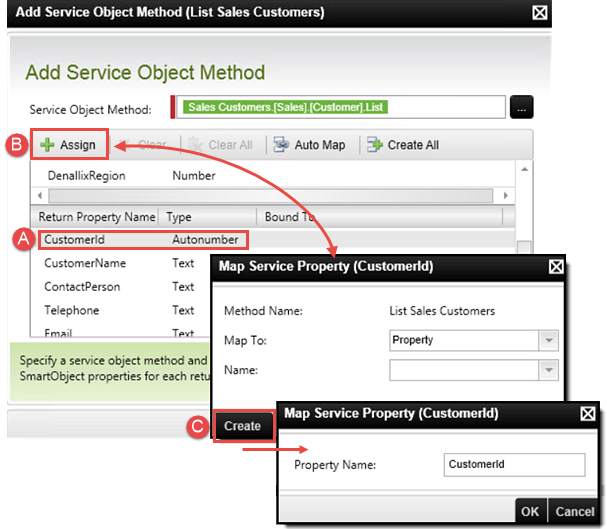
Task: Click the Return Property Name column header
Action: pos(97,217)
